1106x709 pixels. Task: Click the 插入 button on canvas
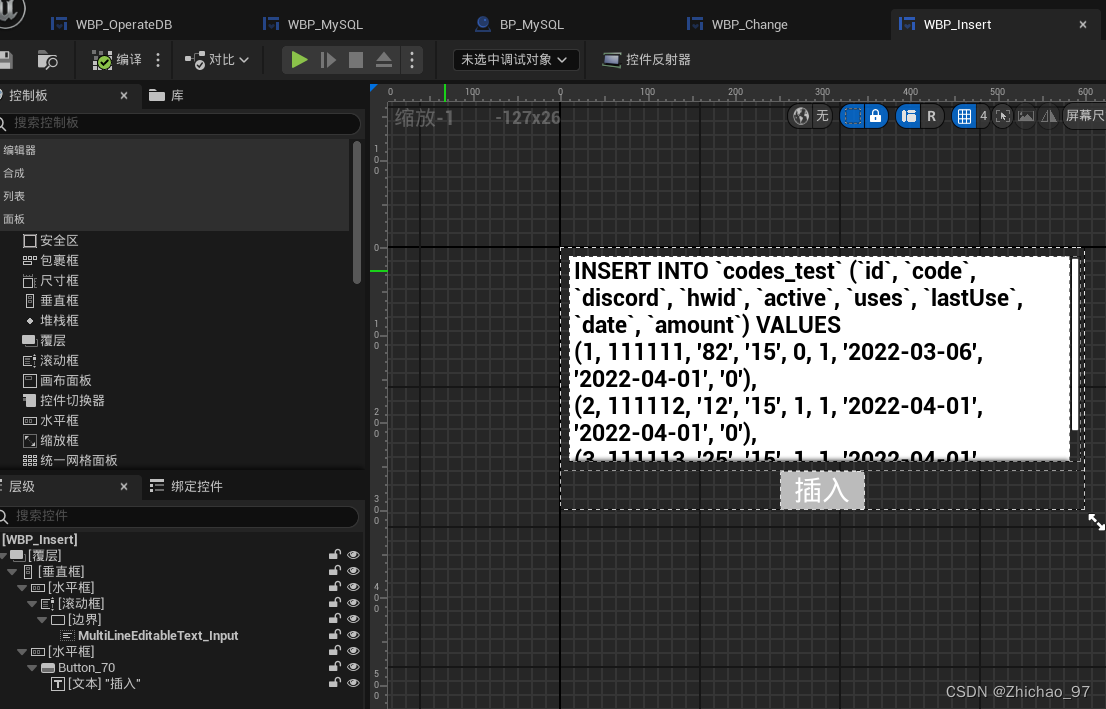[x=822, y=490]
